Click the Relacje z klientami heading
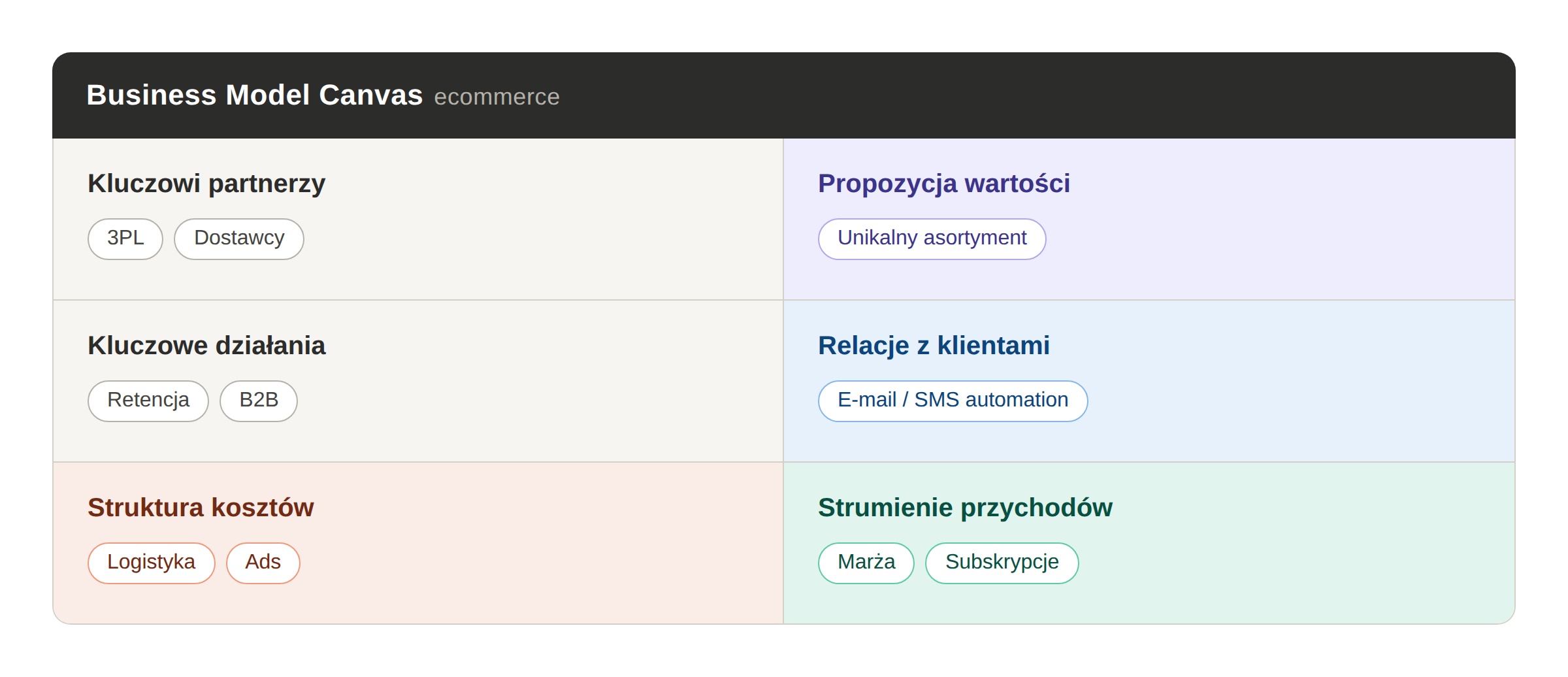Screen dimensions: 1568x677 [934, 346]
